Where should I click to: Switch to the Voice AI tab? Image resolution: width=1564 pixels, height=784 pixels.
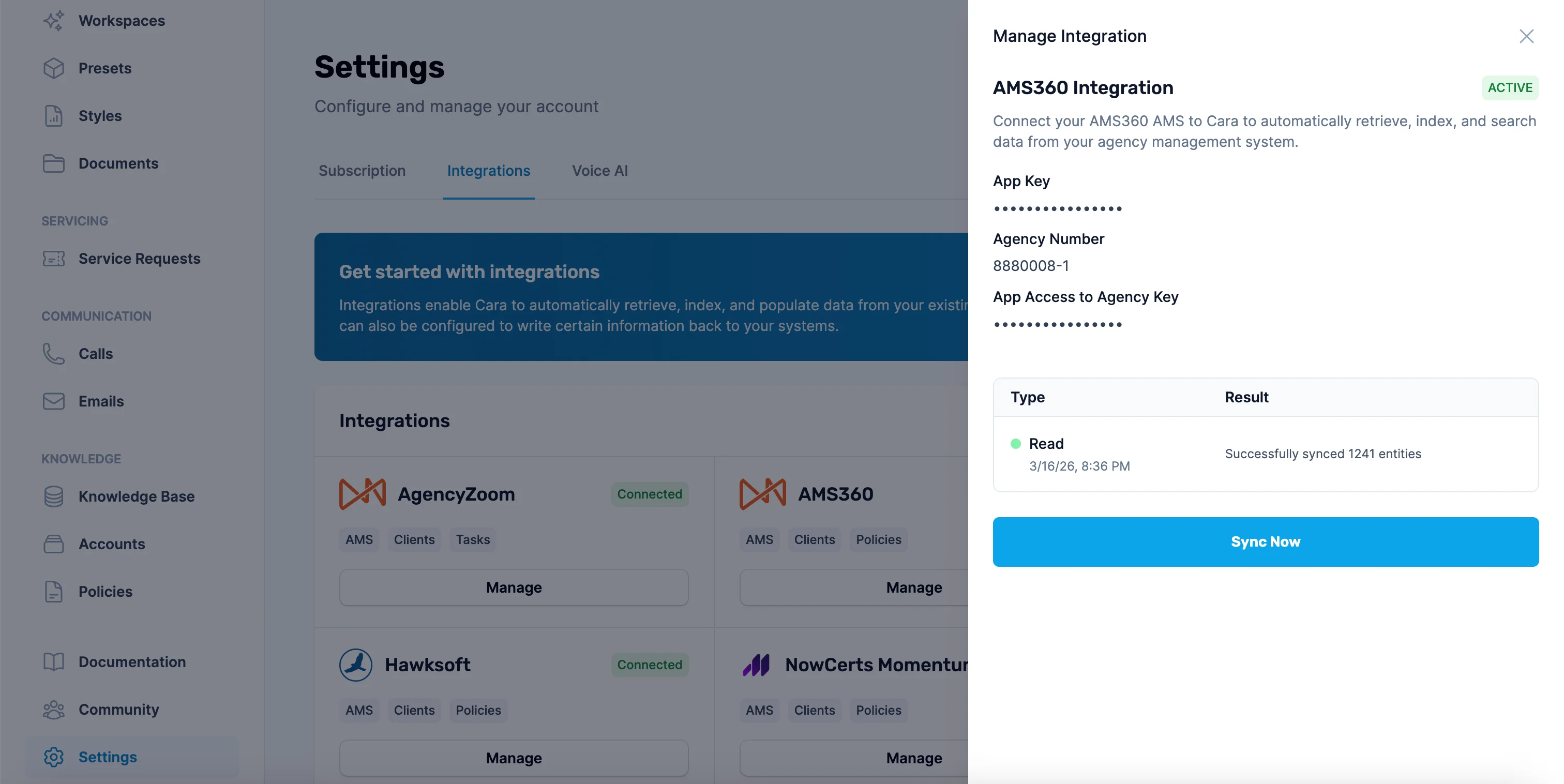tap(600, 171)
